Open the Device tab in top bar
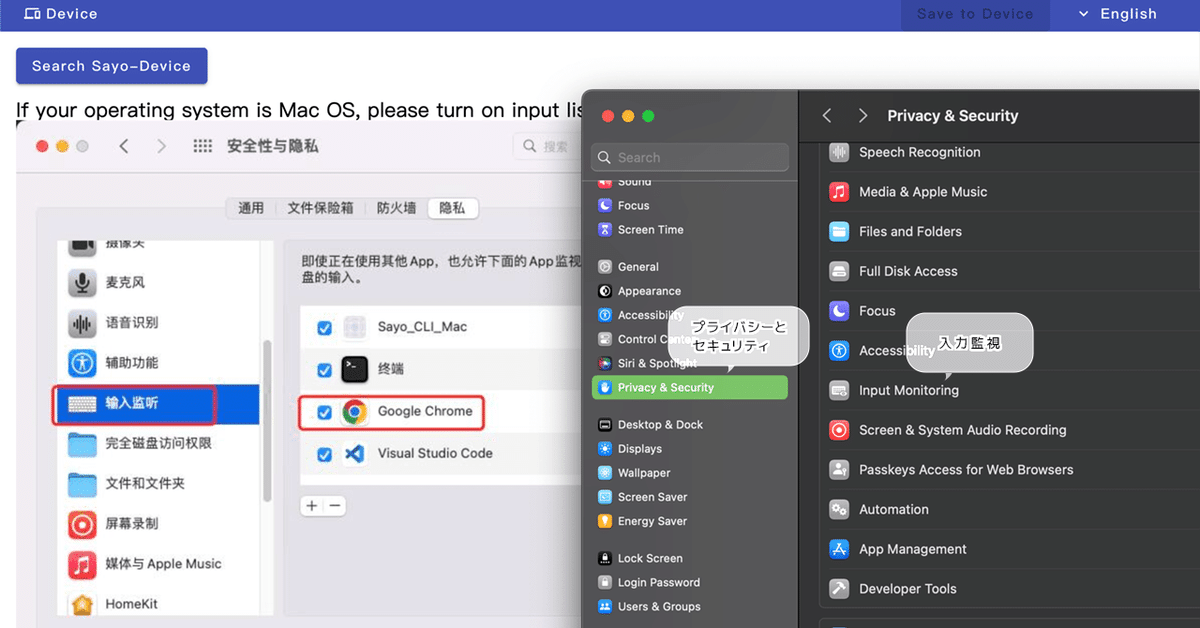1200x628 pixels. (x=60, y=14)
